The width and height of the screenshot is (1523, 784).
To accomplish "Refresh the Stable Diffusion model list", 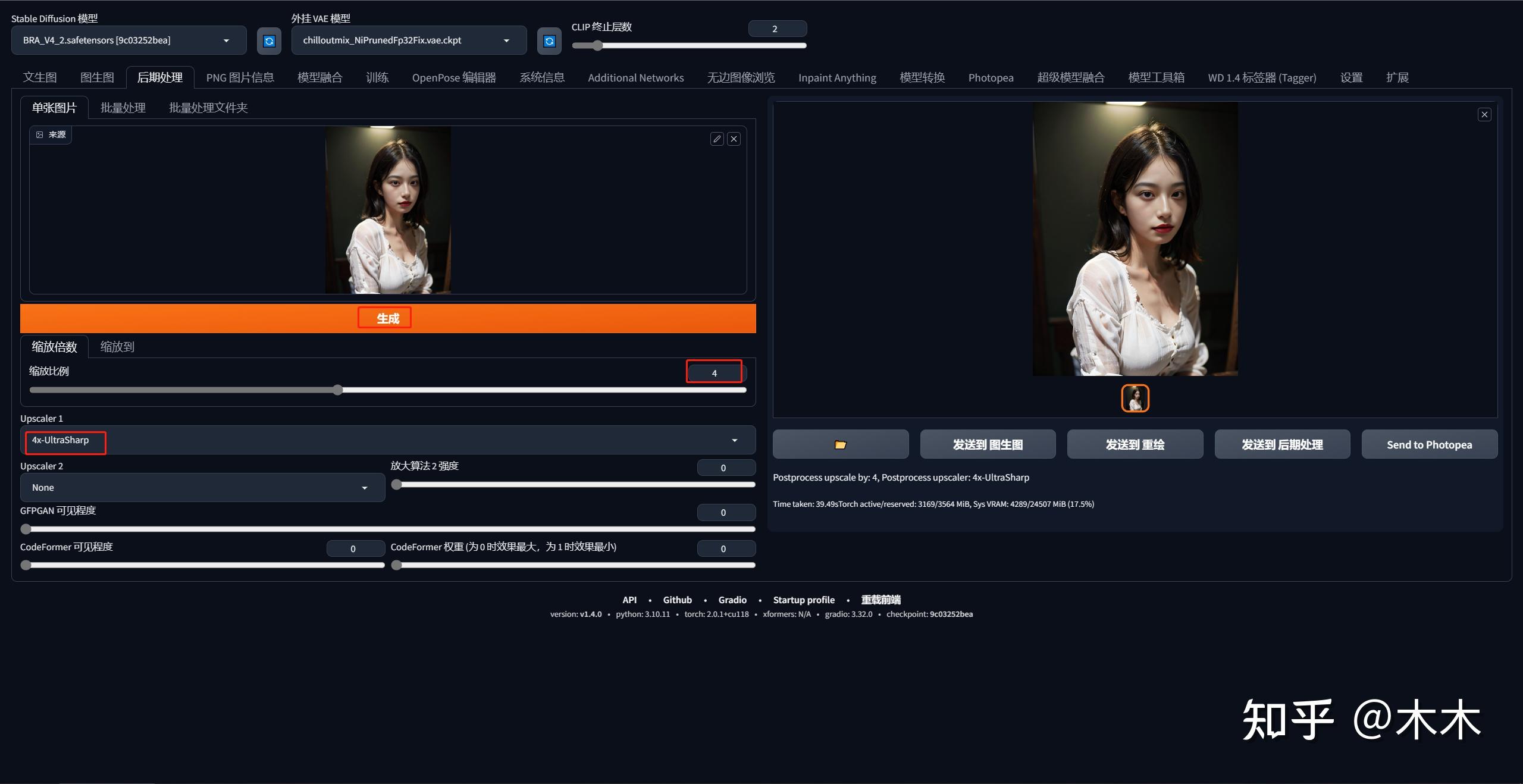I will [x=269, y=41].
